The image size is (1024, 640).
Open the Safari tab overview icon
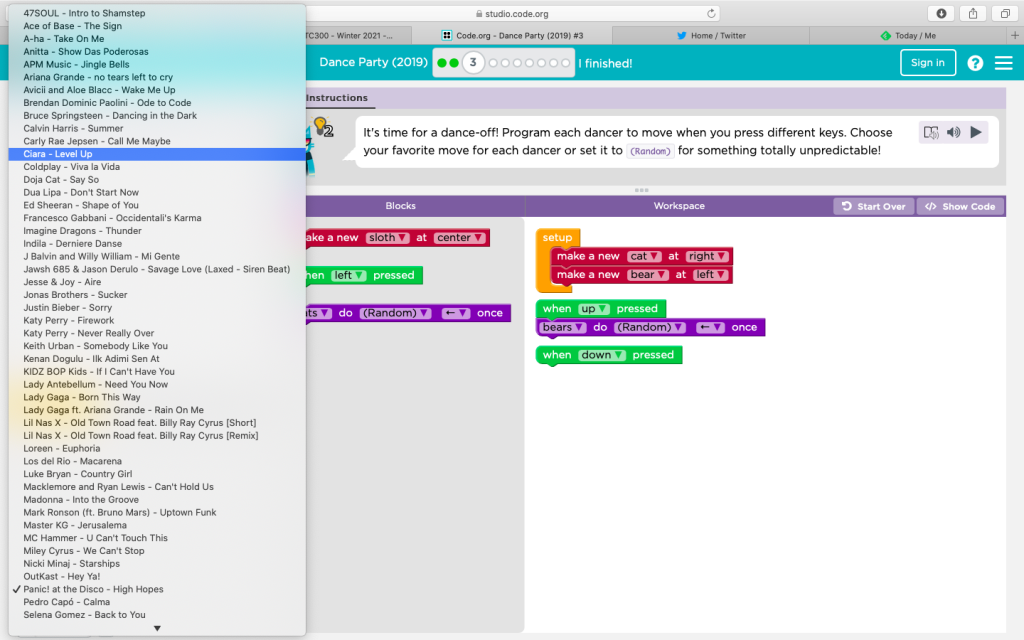[x=1005, y=13]
